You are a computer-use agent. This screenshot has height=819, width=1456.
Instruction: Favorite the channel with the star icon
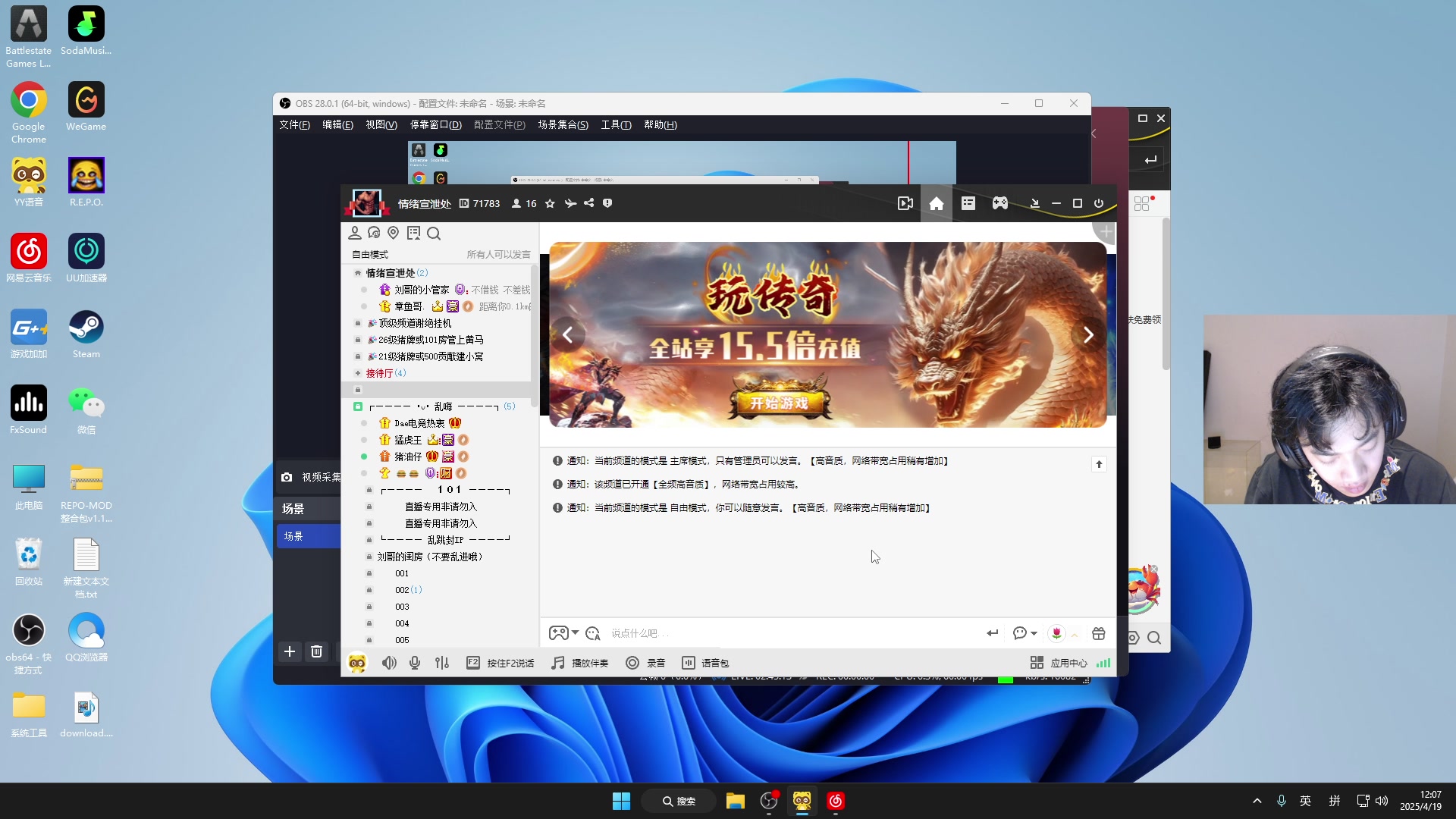point(550,203)
